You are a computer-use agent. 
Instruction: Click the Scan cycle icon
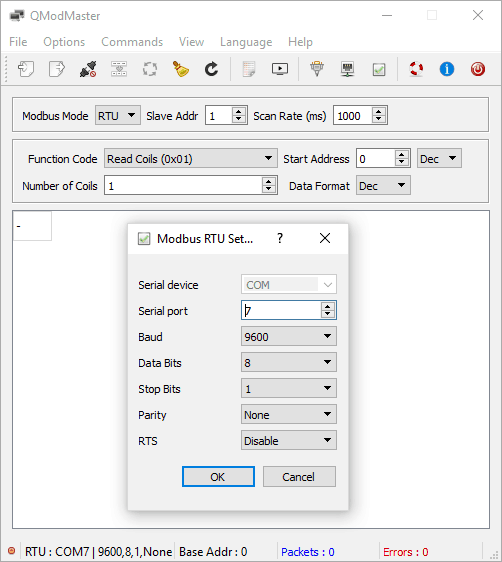point(150,69)
